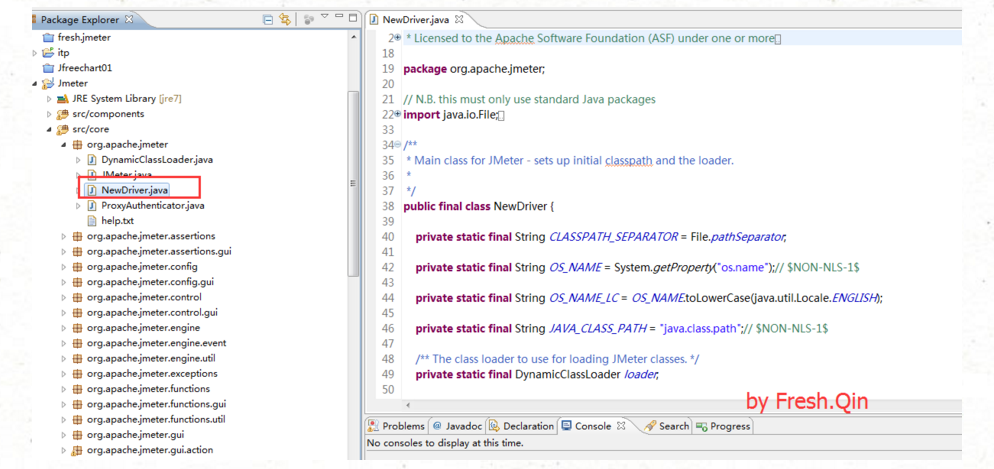This screenshot has width=994, height=469.
Task: Click org.apache.jmeter.config.gui package icon
Action: 77,281
